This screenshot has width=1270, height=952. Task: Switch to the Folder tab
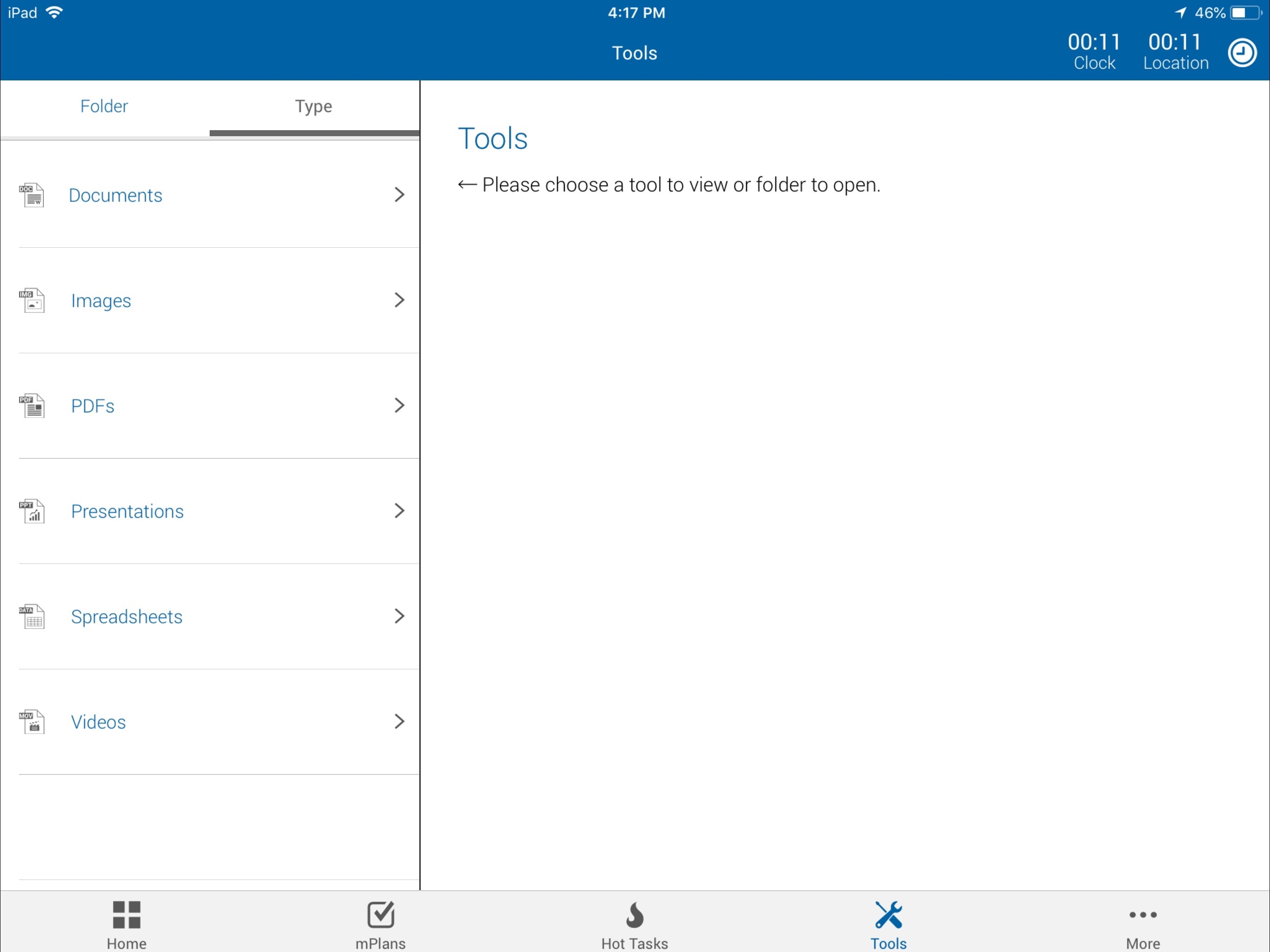click(105, 106)
